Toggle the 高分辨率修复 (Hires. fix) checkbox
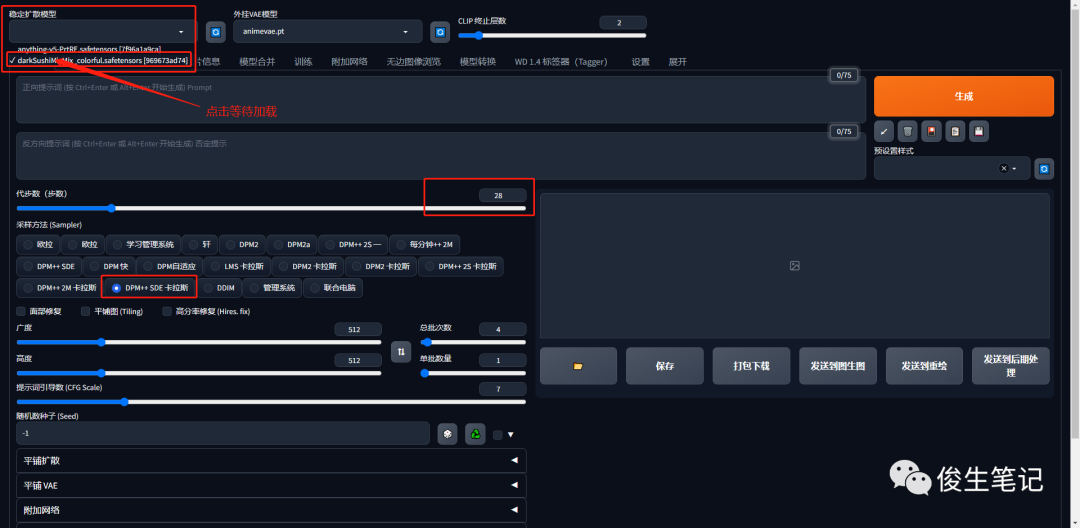The height and width of the screenshot is (528, 1080). pos(167,311)
